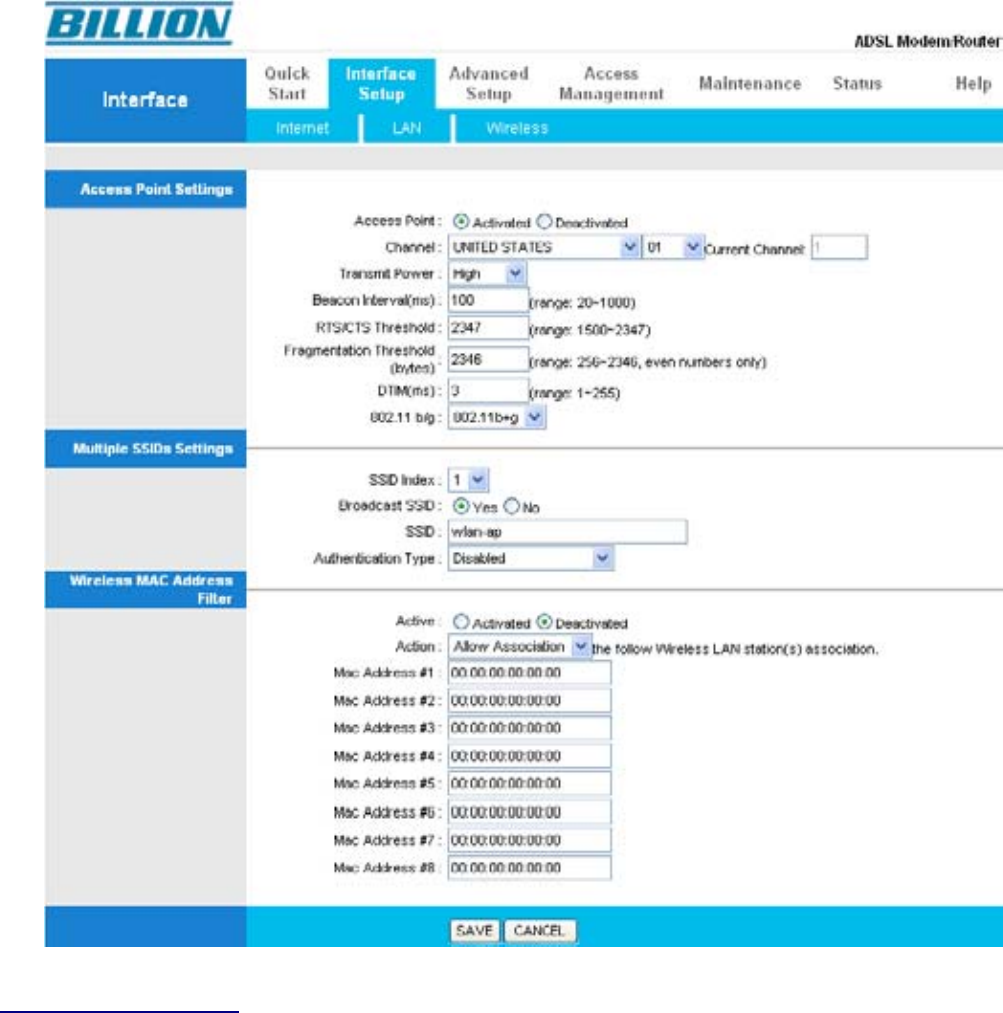This screenshot has width=1003, height=1013.
Task: Expand the Transmit Power dropdown
Action: pos(487,274)
